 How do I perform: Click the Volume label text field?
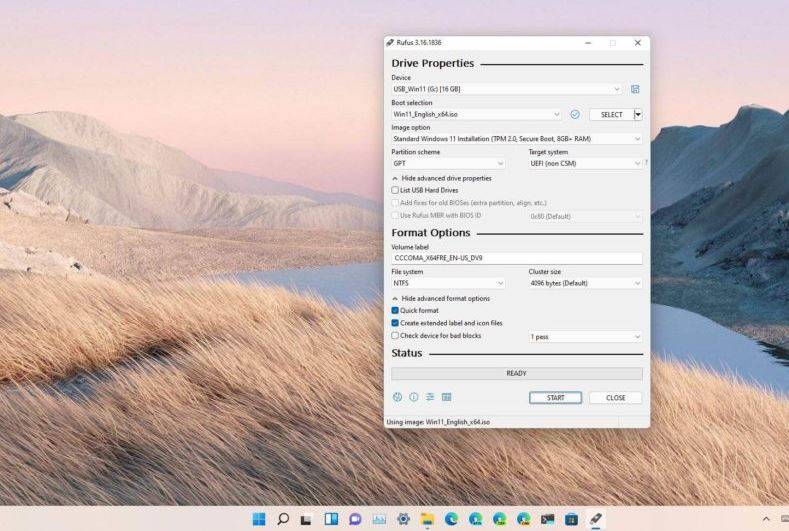[x=517, y=258]
